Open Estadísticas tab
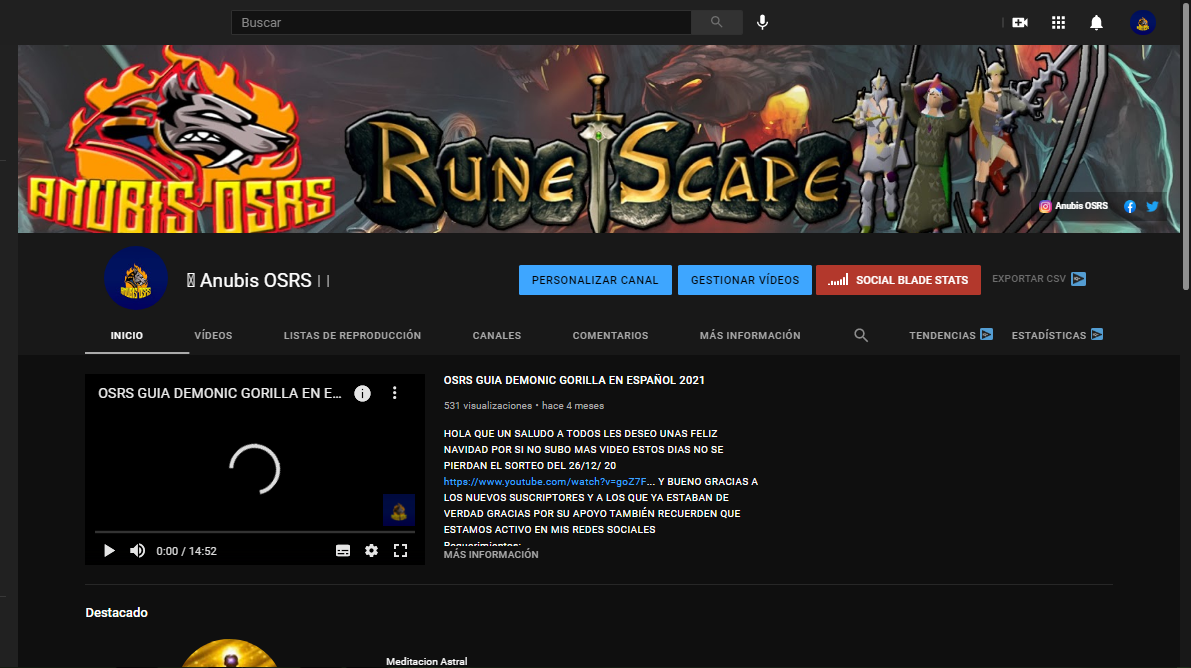This screenshot has height=668, width=1191. pos(1057,335)
